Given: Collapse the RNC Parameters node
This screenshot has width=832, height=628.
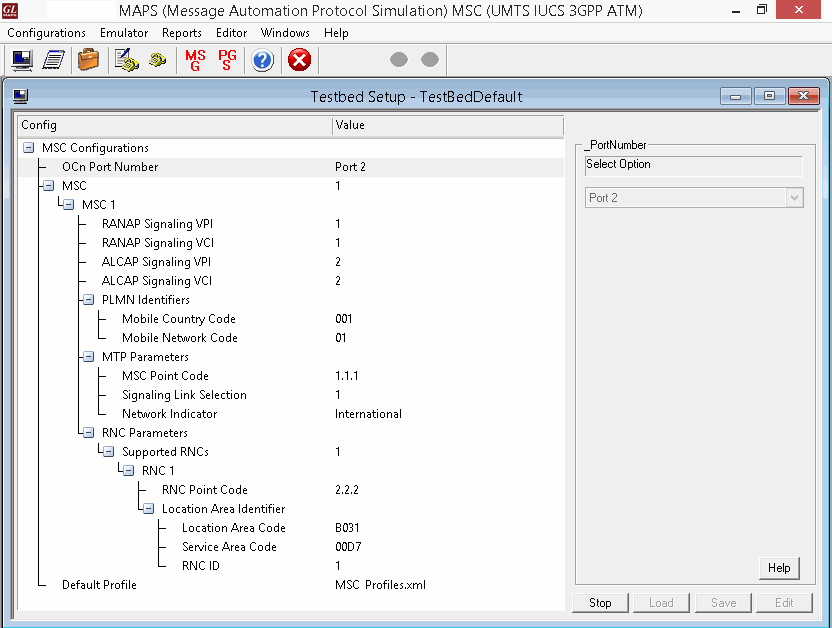Looking at the screenshot, I should point(87,432).
